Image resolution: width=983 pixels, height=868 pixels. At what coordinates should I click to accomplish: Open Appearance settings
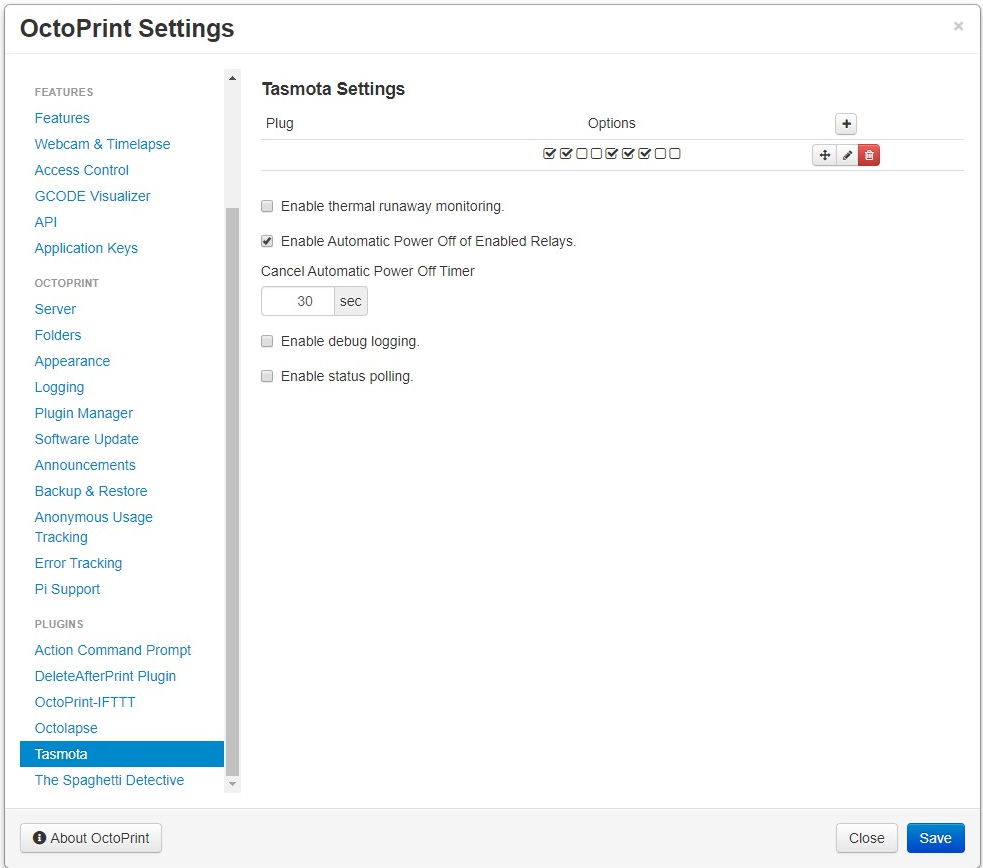pyautogui.click(x=72, y=362)
